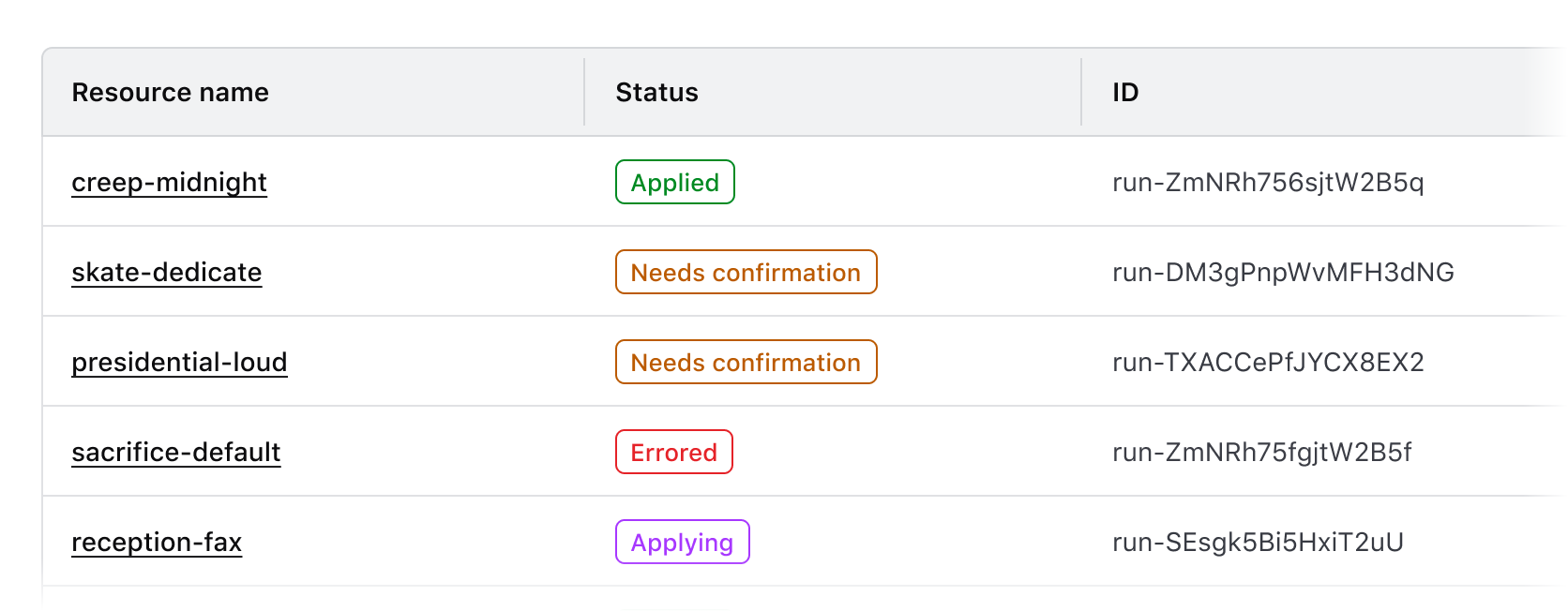Viewport: 1568px width, 611px height.
Task: Select run ID run-ZmNRh756sjtW2B5q
Action: [x=1267, y=183]
